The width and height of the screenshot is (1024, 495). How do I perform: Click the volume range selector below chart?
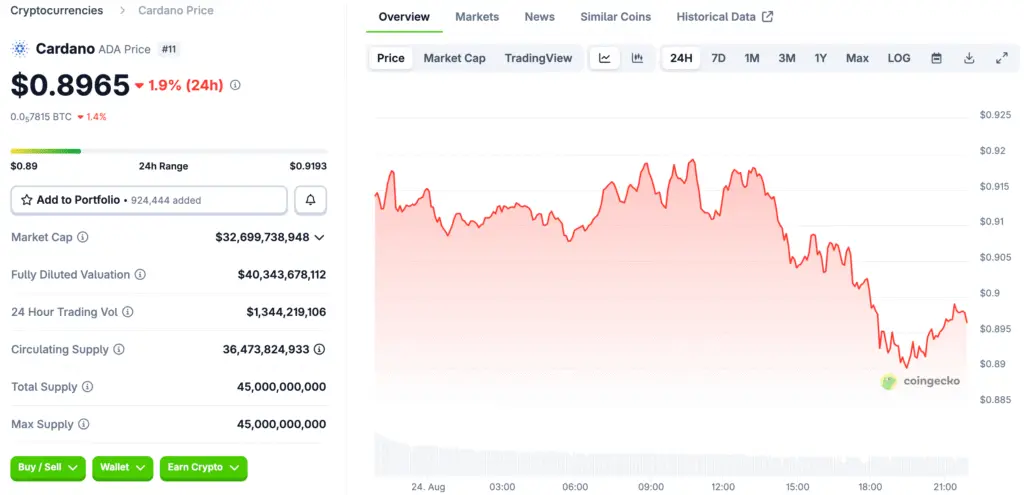coord(671,454)
